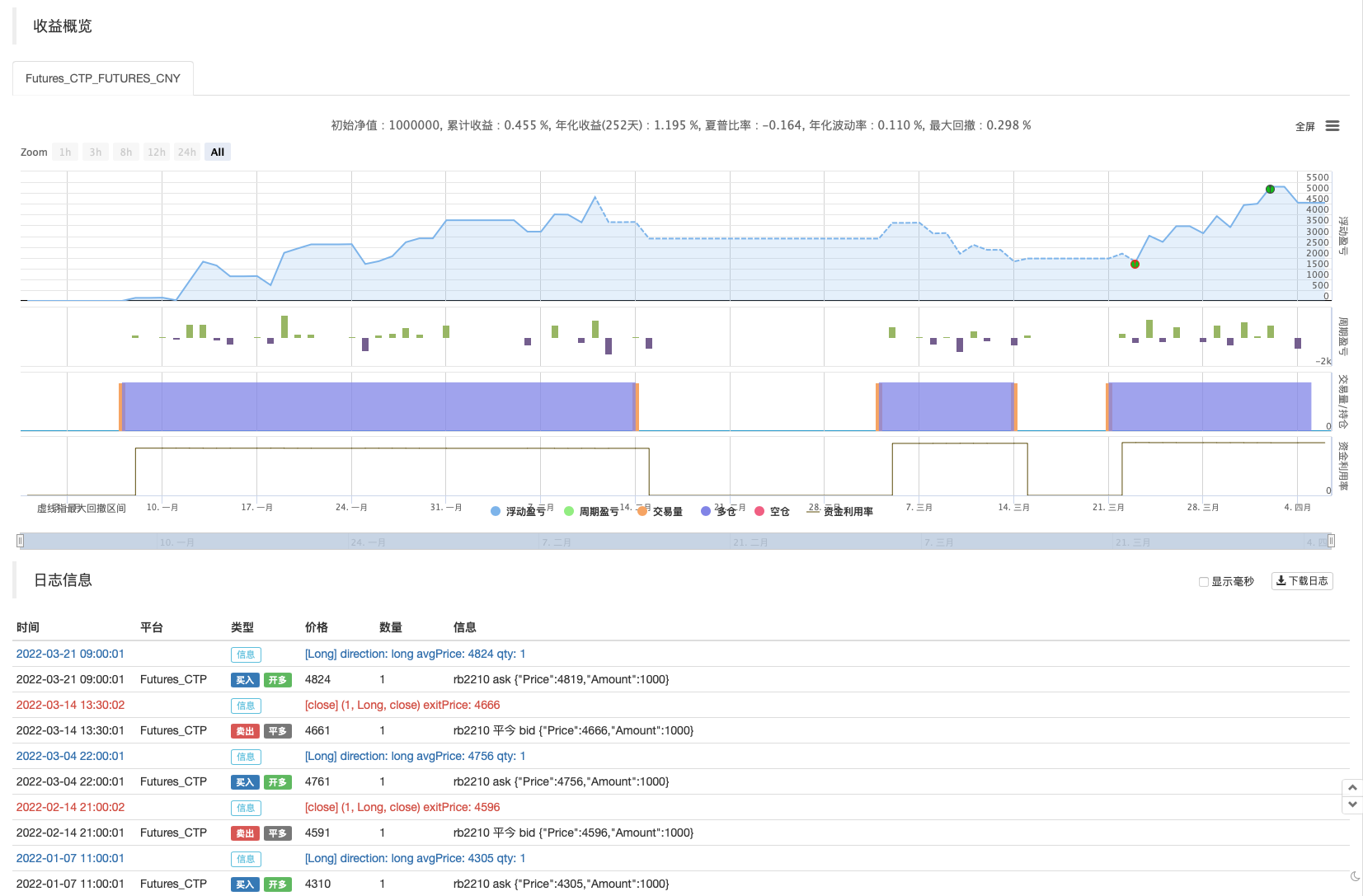Grab the right navigator range handle
Image resolution: width=1363 pixels, height=896 pixels.
pos(1331,541)
